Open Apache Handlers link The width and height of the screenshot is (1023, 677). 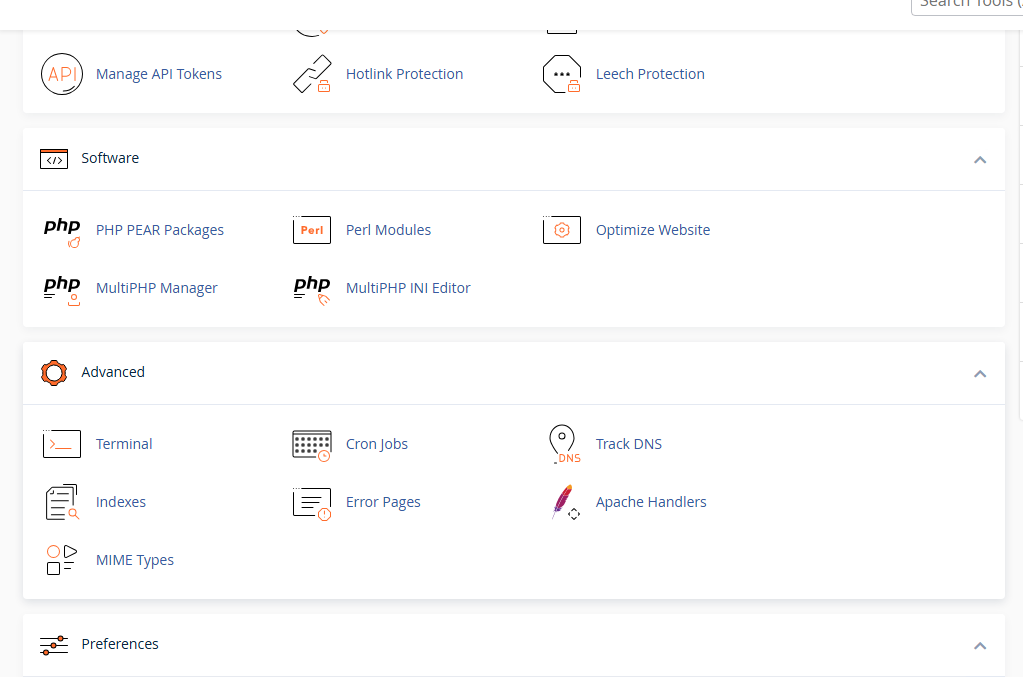(651, 502)
